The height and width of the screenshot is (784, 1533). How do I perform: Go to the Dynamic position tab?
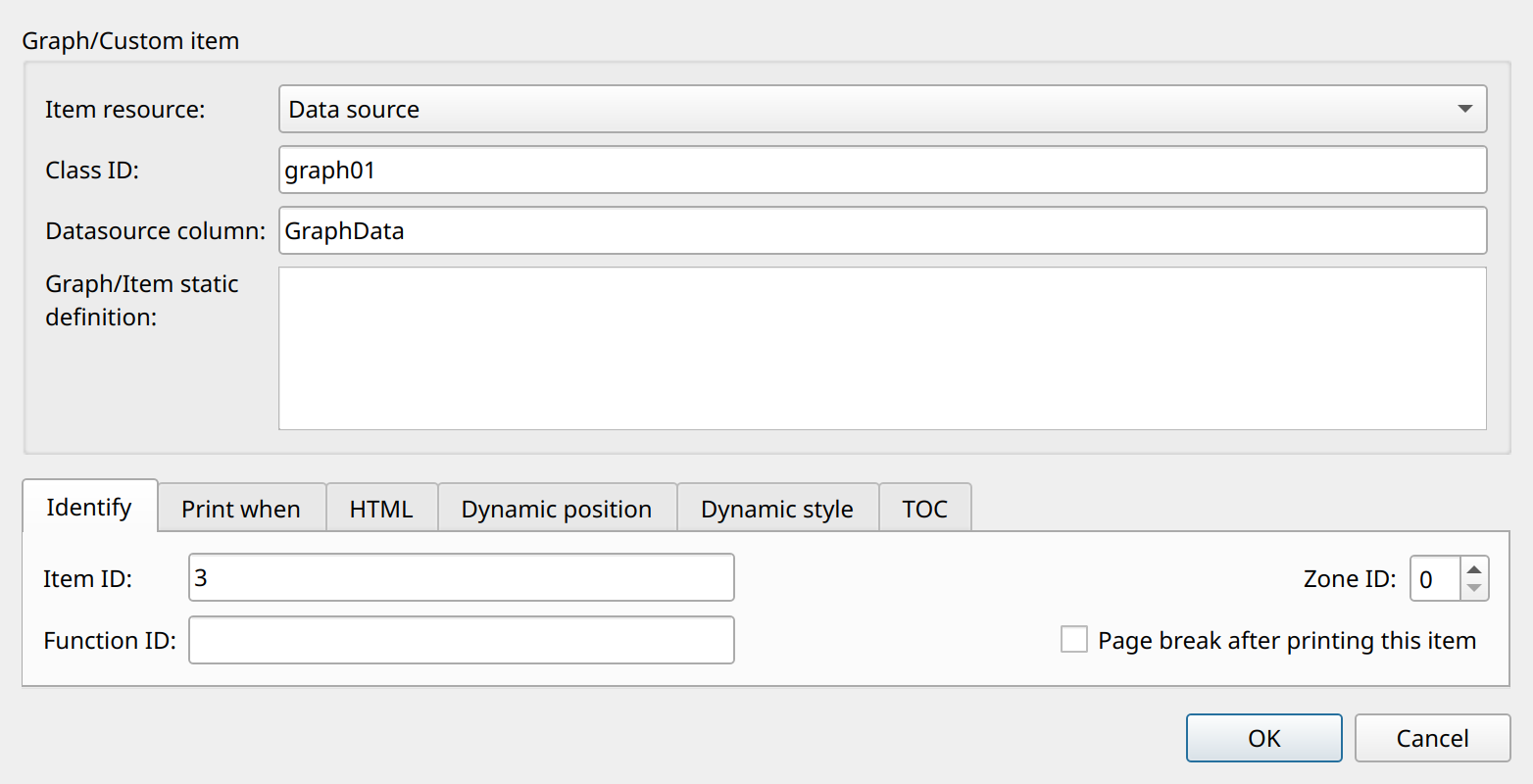tap(557, 509)
